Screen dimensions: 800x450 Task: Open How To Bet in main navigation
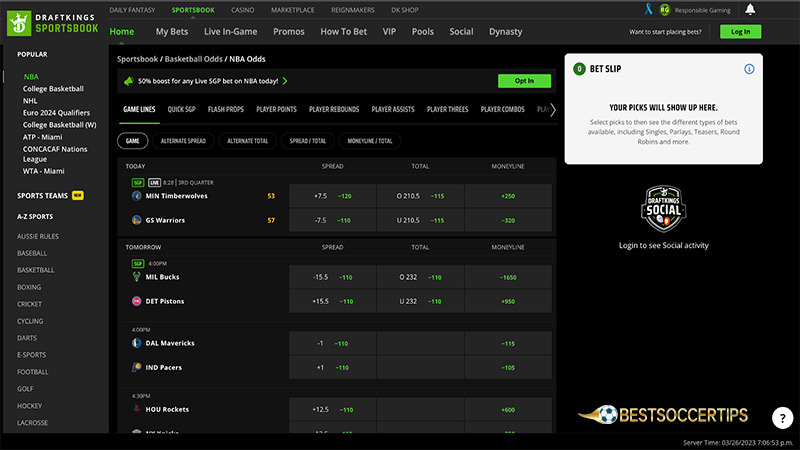(343, 32)
